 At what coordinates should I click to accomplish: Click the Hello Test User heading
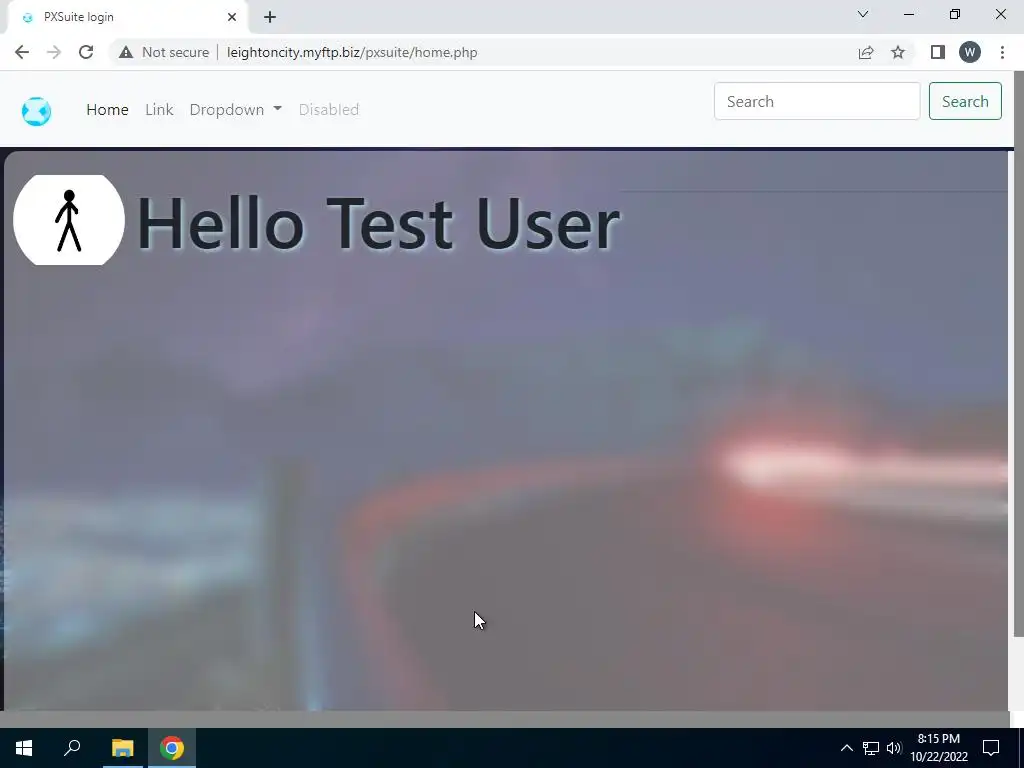click(x=378, y=223)
